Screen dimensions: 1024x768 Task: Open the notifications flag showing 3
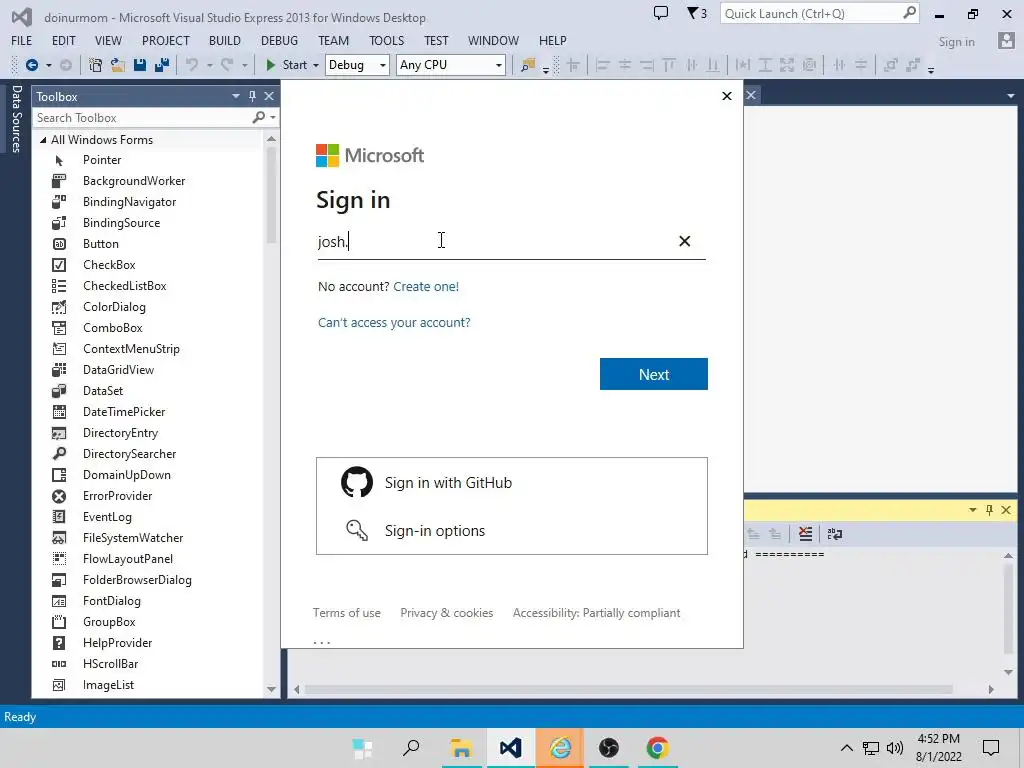[x=697, y=13]
